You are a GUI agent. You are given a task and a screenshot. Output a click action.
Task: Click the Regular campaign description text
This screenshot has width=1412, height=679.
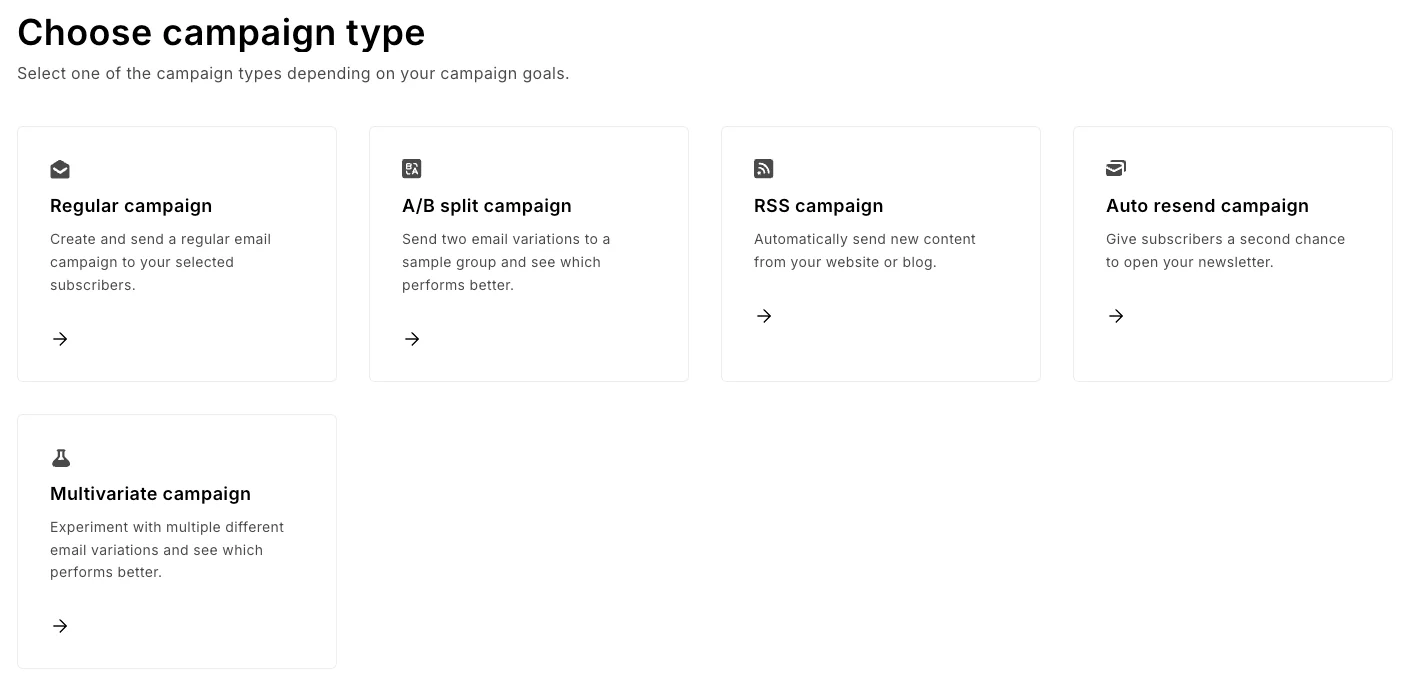pos(161,262)
